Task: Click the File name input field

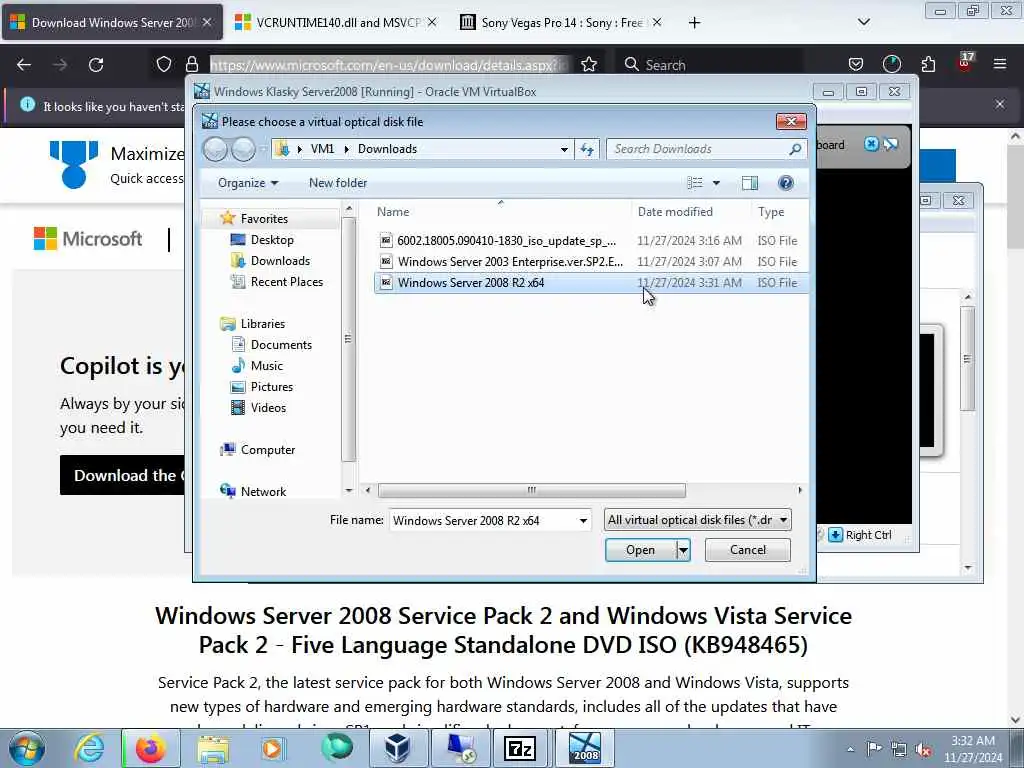Action: point(483,520)
